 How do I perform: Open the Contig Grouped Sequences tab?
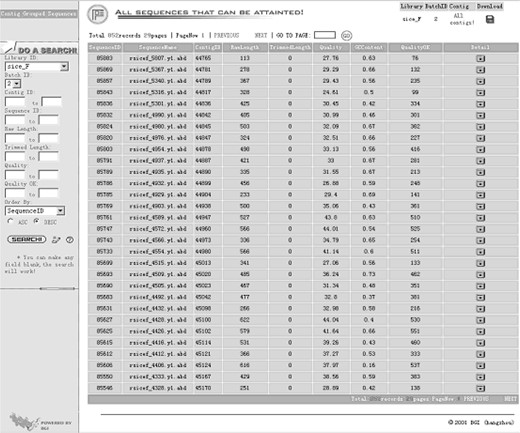(39, 14)
